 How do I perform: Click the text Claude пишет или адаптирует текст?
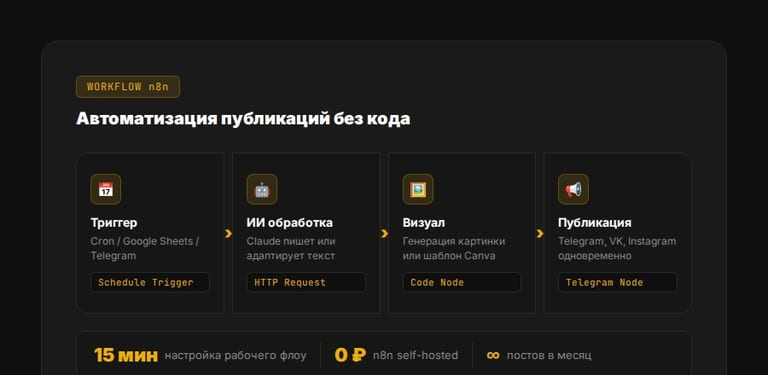point(291,249)
